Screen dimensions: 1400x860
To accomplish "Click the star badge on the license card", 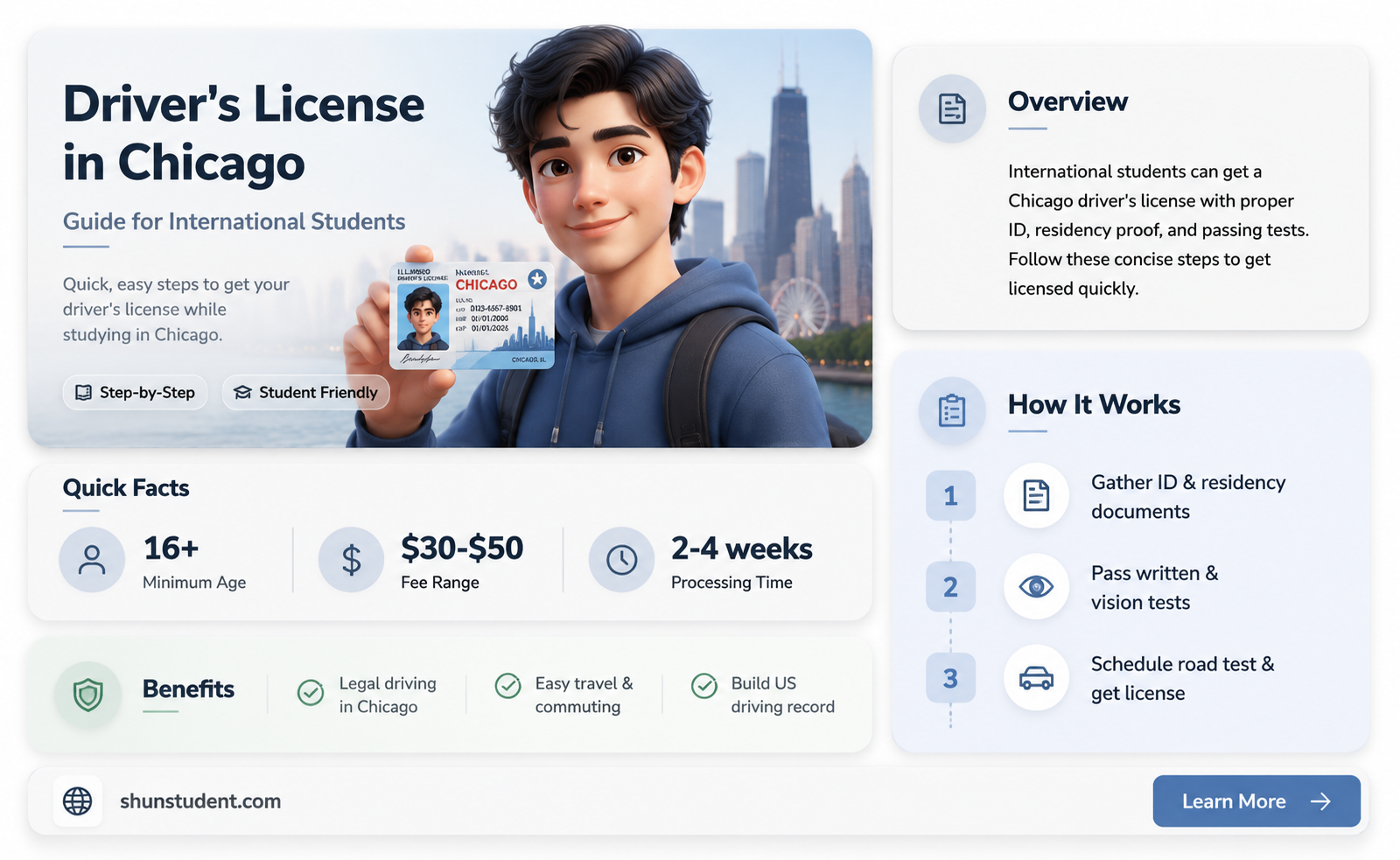I will 537,279.
